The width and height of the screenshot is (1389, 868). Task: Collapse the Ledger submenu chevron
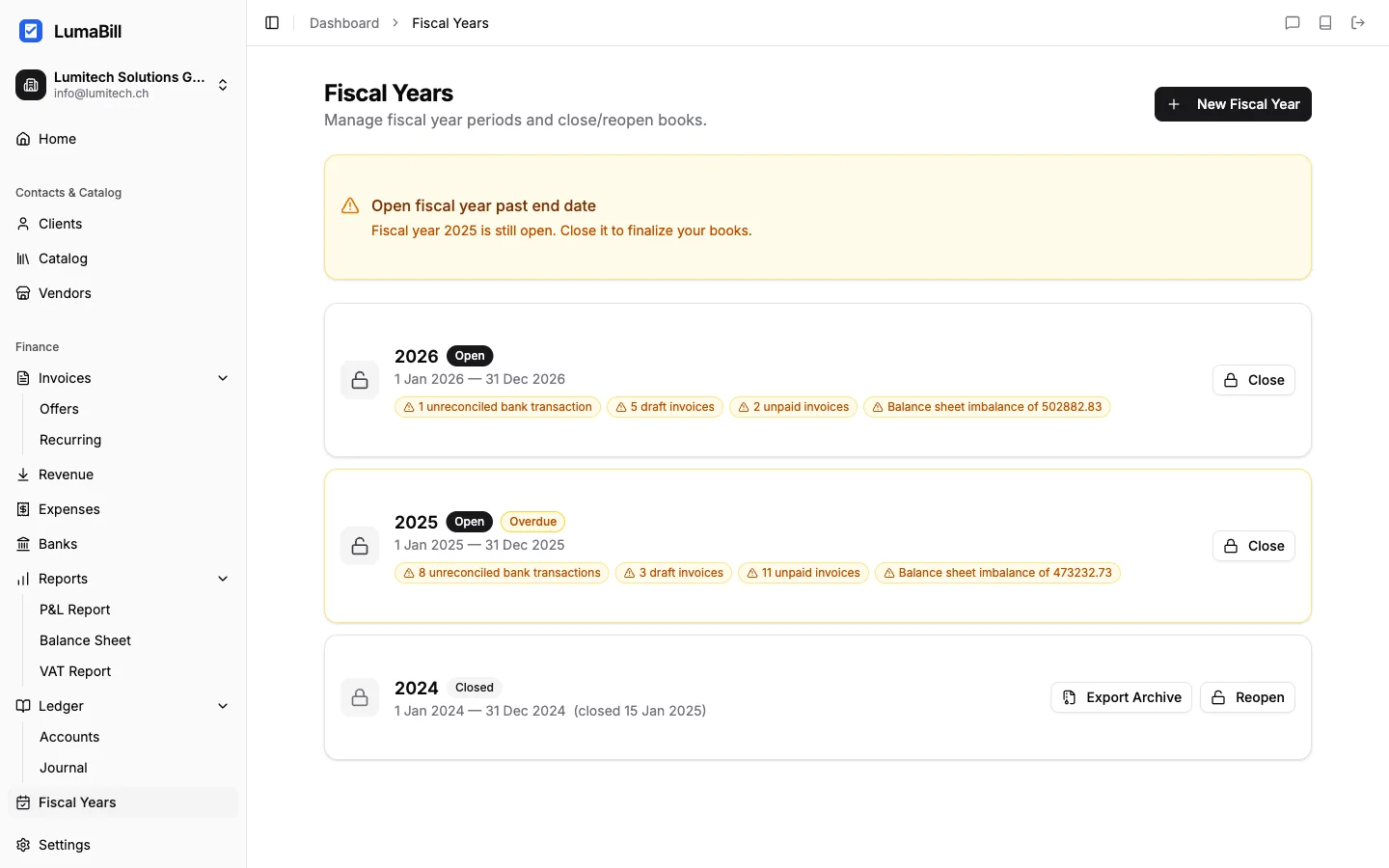click(x=223, y=706)
